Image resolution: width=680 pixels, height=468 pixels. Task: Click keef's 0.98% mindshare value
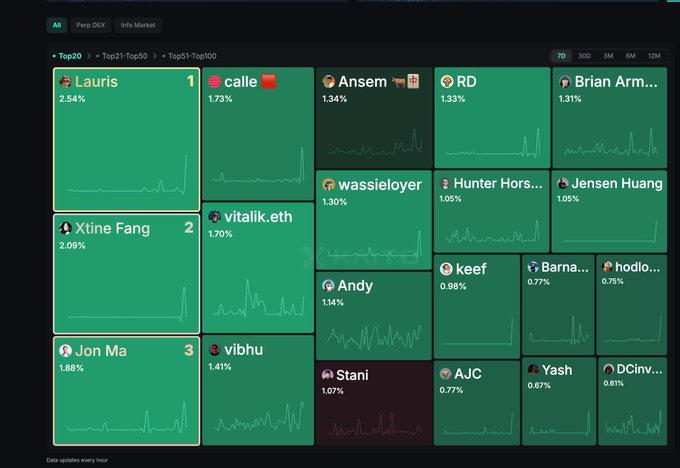pyautogui.click(x=453, y=286)
